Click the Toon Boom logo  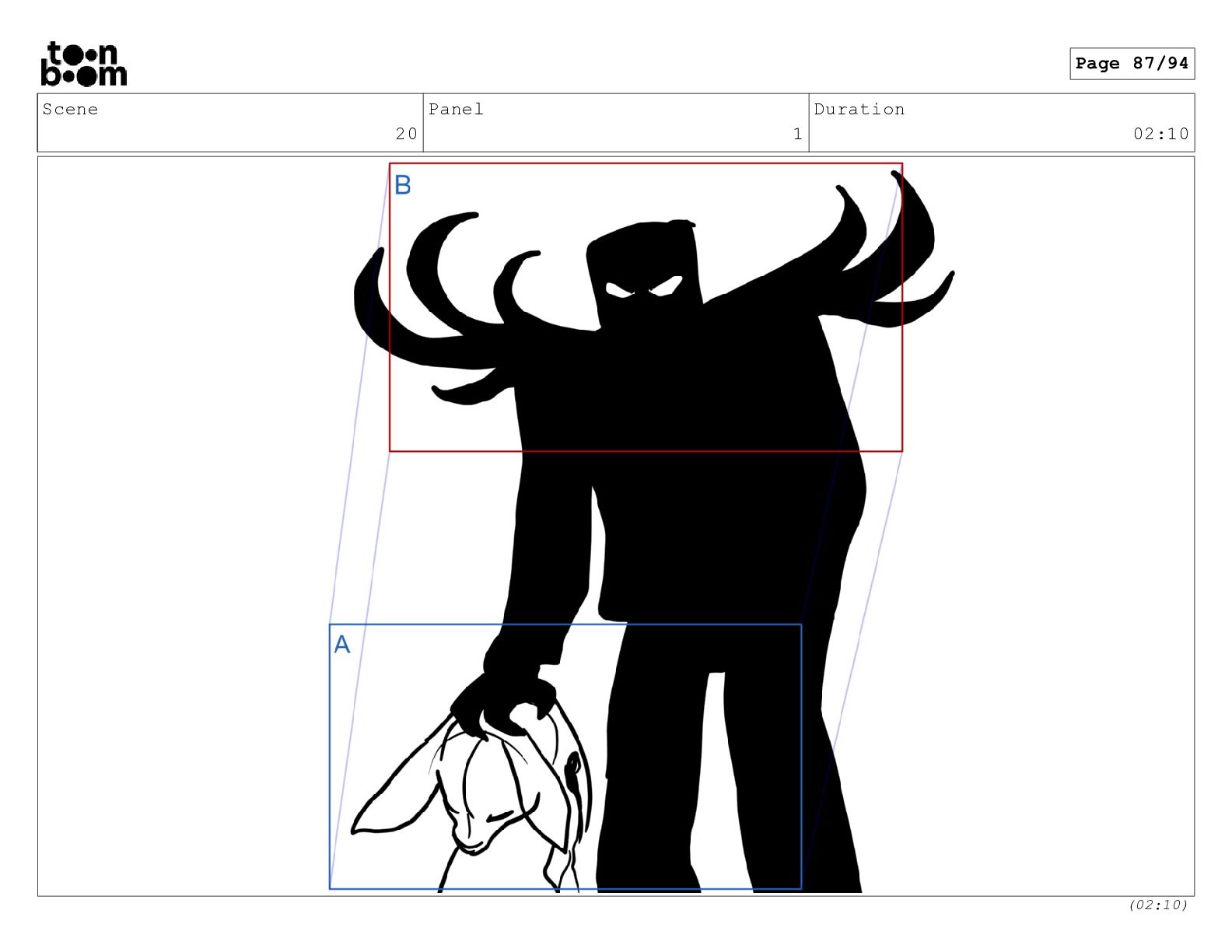83,64
